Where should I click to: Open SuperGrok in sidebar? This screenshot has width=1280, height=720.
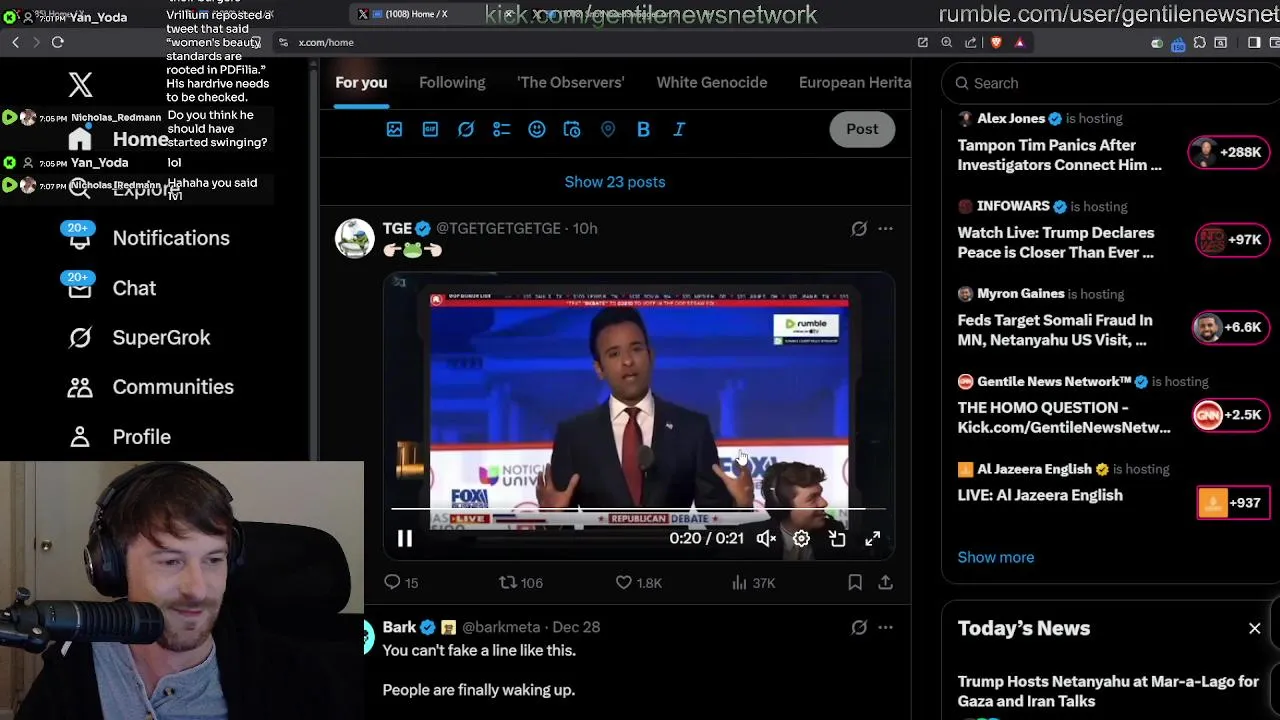[x=138, y=338]
